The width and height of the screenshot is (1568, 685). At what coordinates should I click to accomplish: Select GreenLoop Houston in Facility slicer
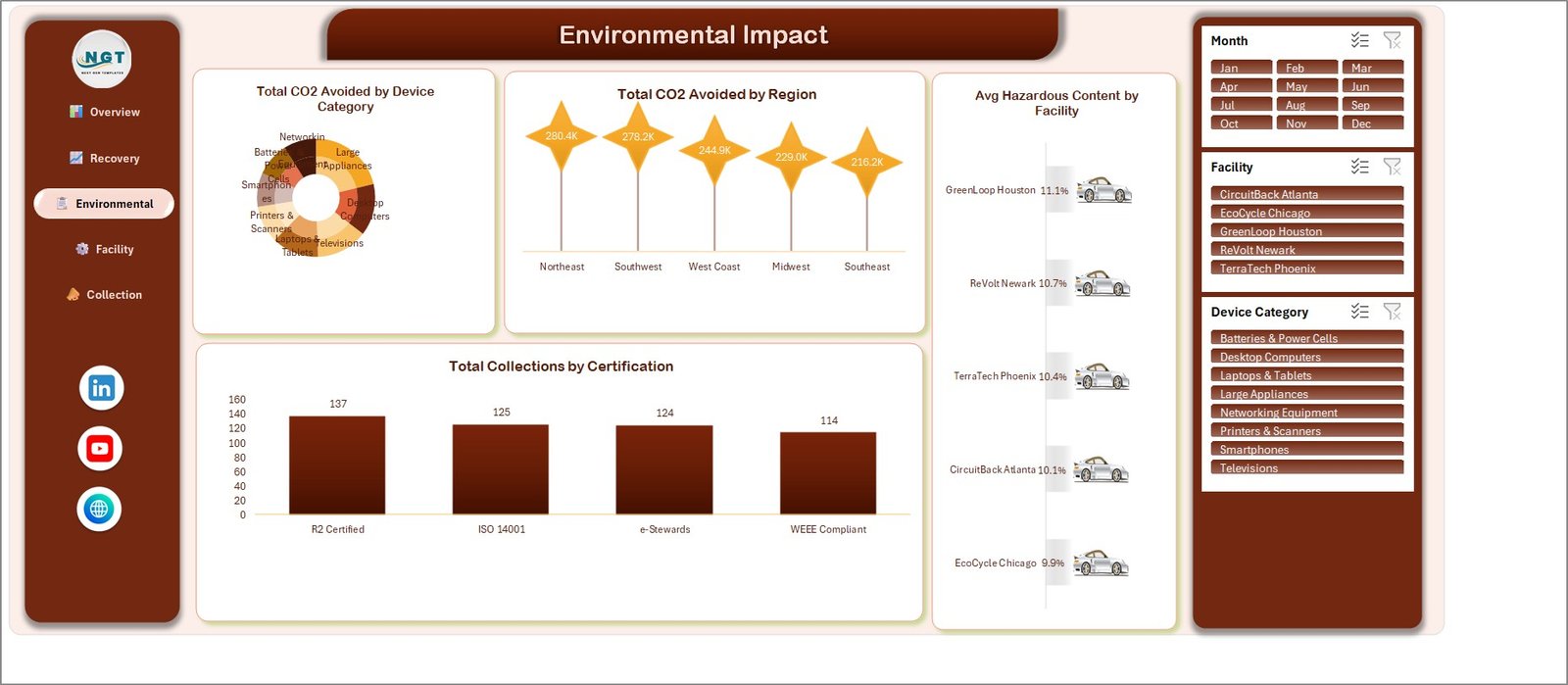click(x=1307, y=231)
